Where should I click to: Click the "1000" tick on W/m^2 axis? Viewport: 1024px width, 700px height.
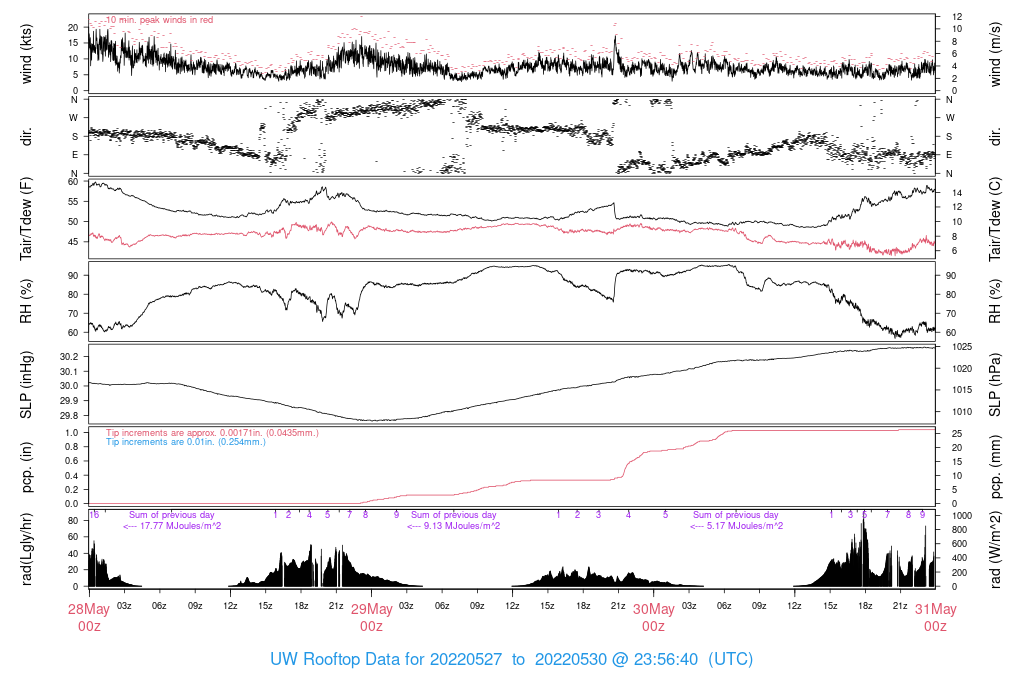pos(963,516)
